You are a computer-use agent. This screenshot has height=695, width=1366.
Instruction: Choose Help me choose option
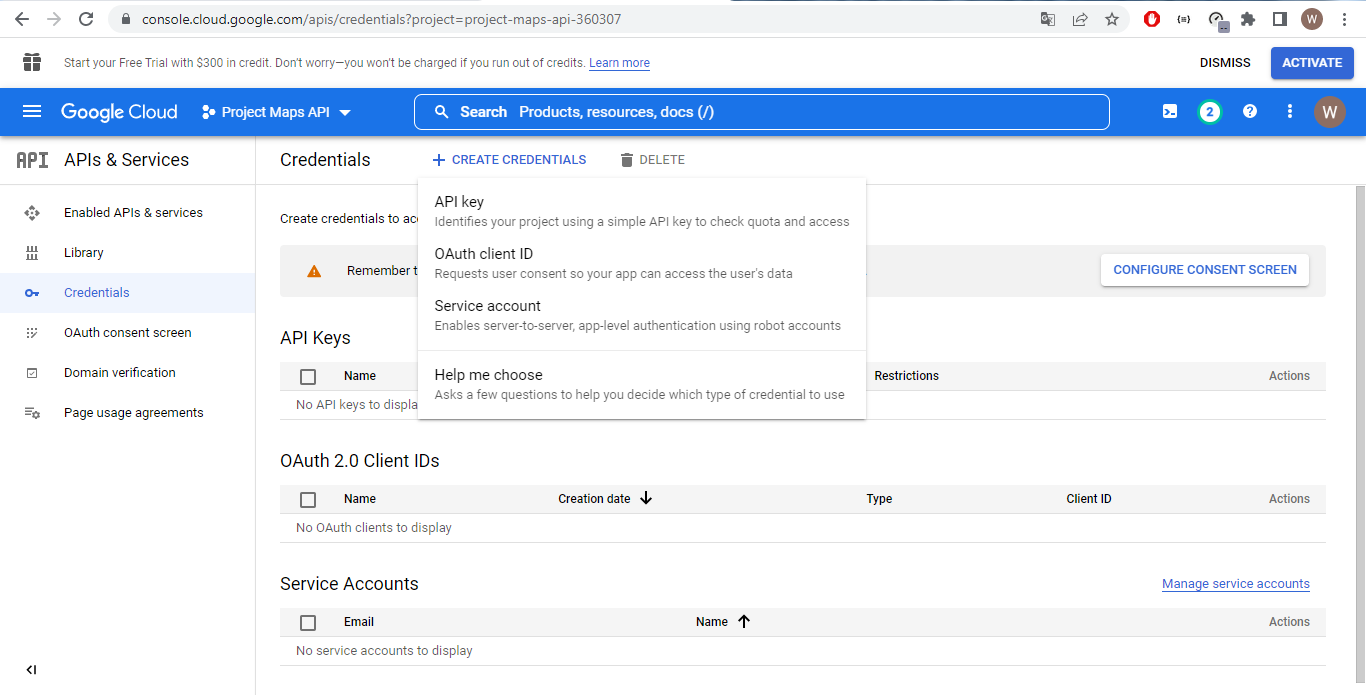point(642,384)
